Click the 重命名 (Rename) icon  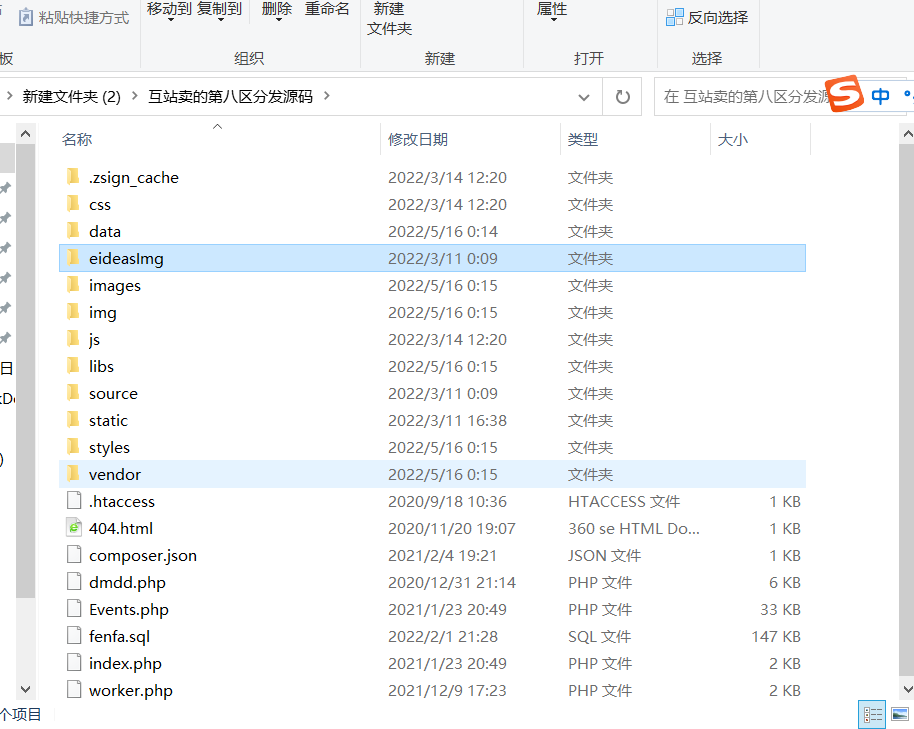point(326,9)
